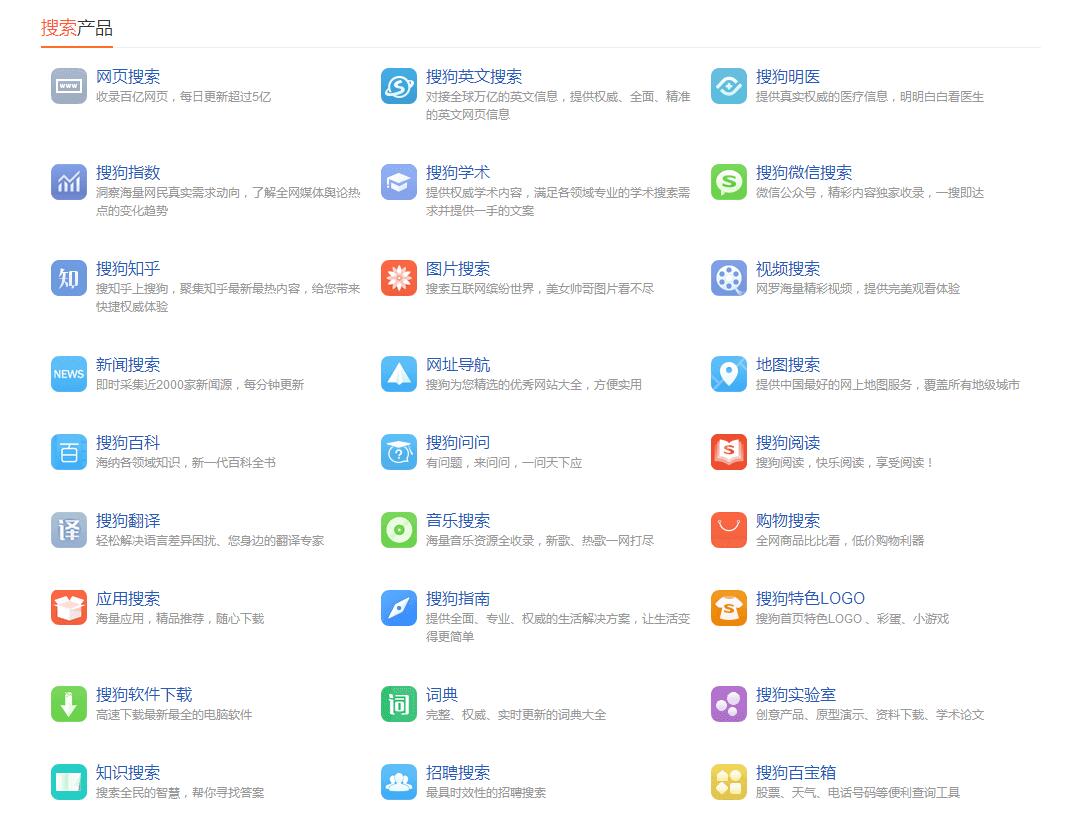Open the 搜狗学术 title link
This screenshot has height=817, width=1065.
(x=458, y=173)
